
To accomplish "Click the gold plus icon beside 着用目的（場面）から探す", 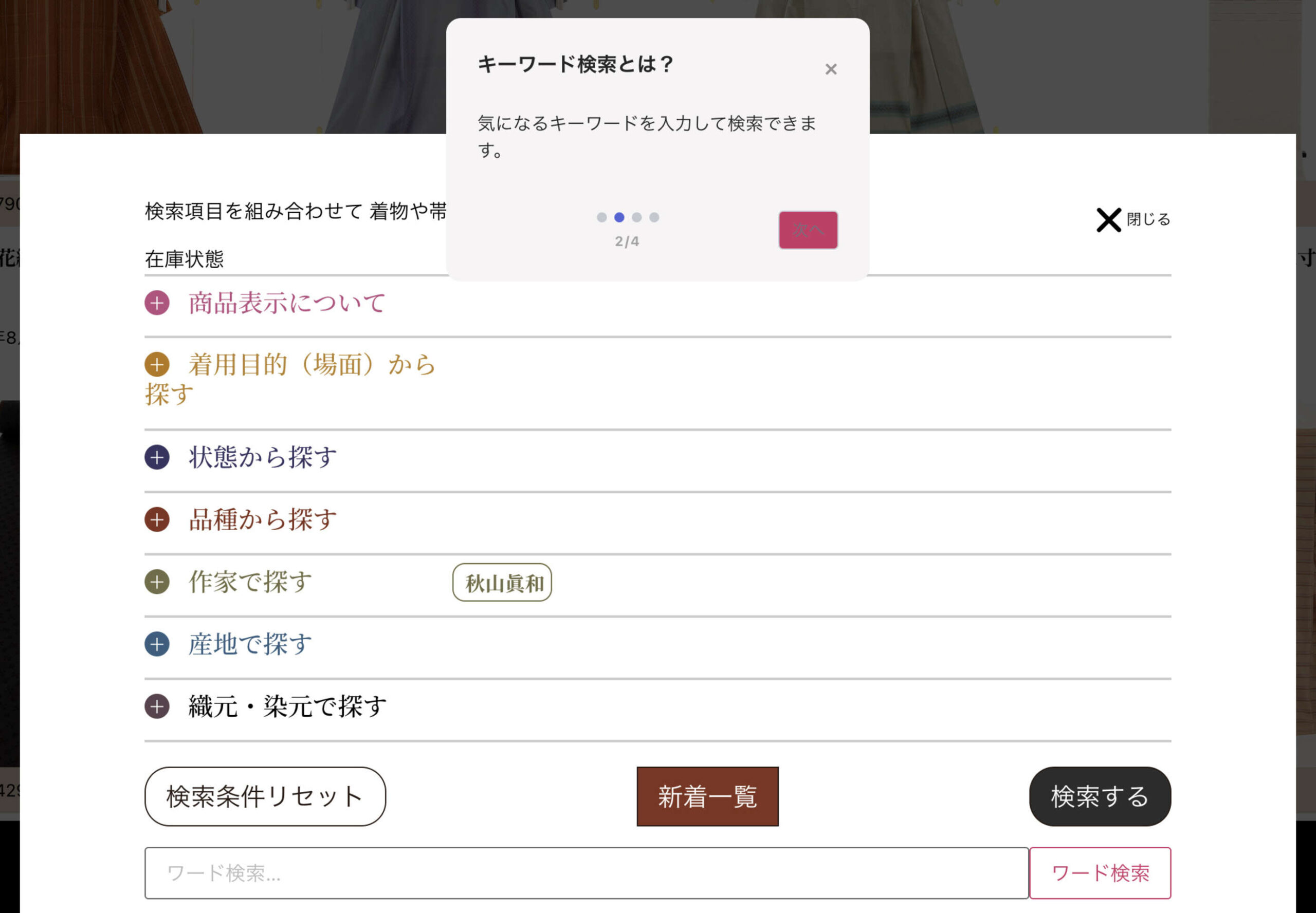I will click(156, 364).
